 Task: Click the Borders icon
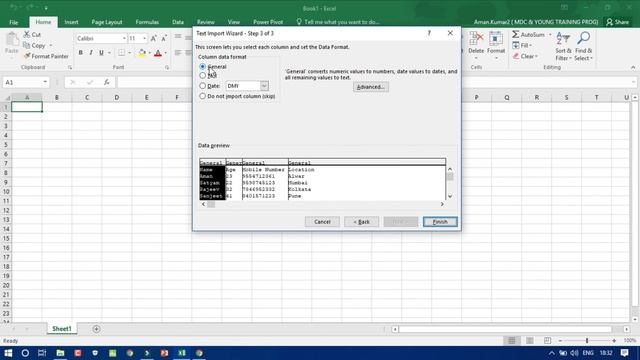(121, 53)
